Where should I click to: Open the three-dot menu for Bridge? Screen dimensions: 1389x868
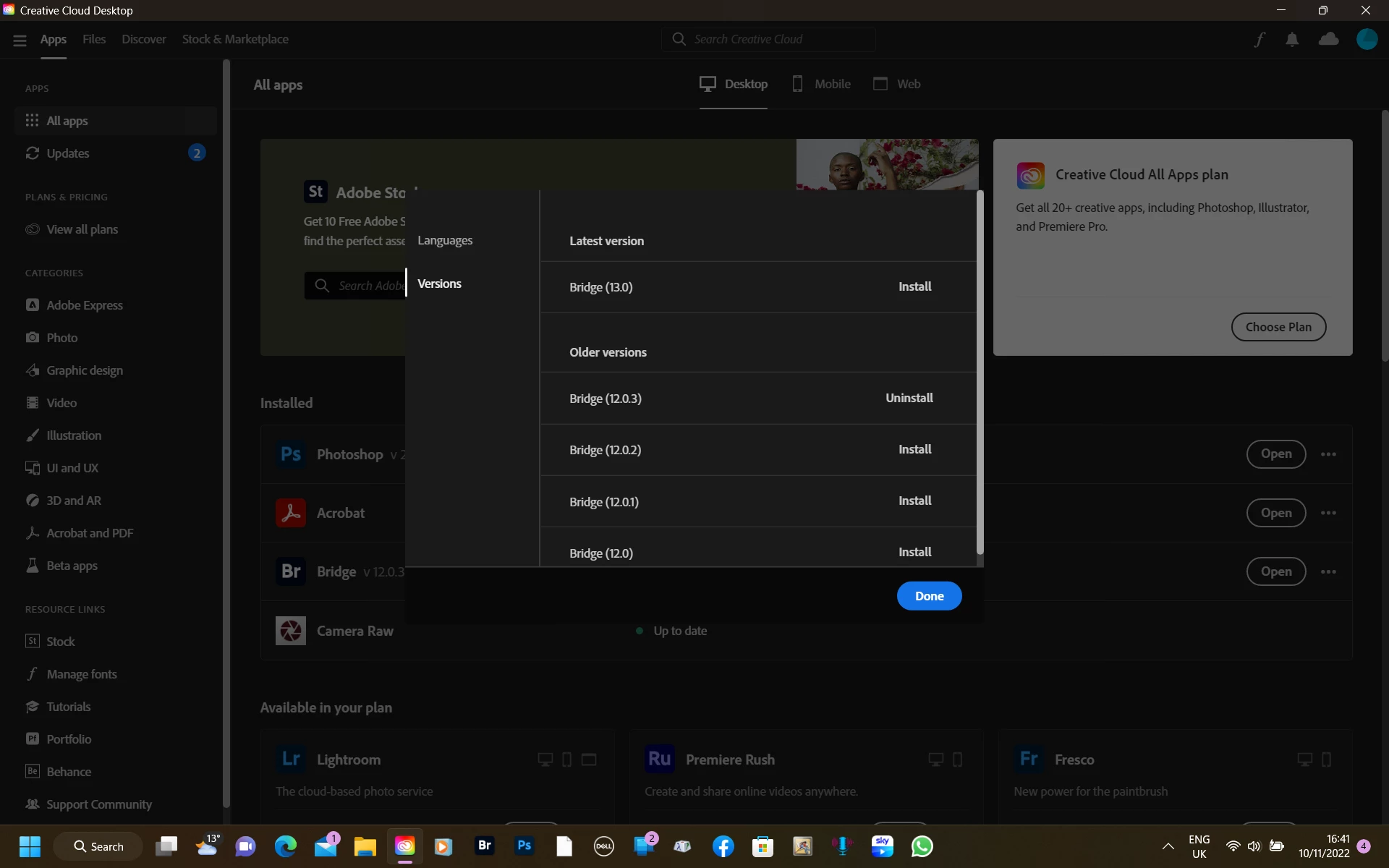(x=1328, y=571)
